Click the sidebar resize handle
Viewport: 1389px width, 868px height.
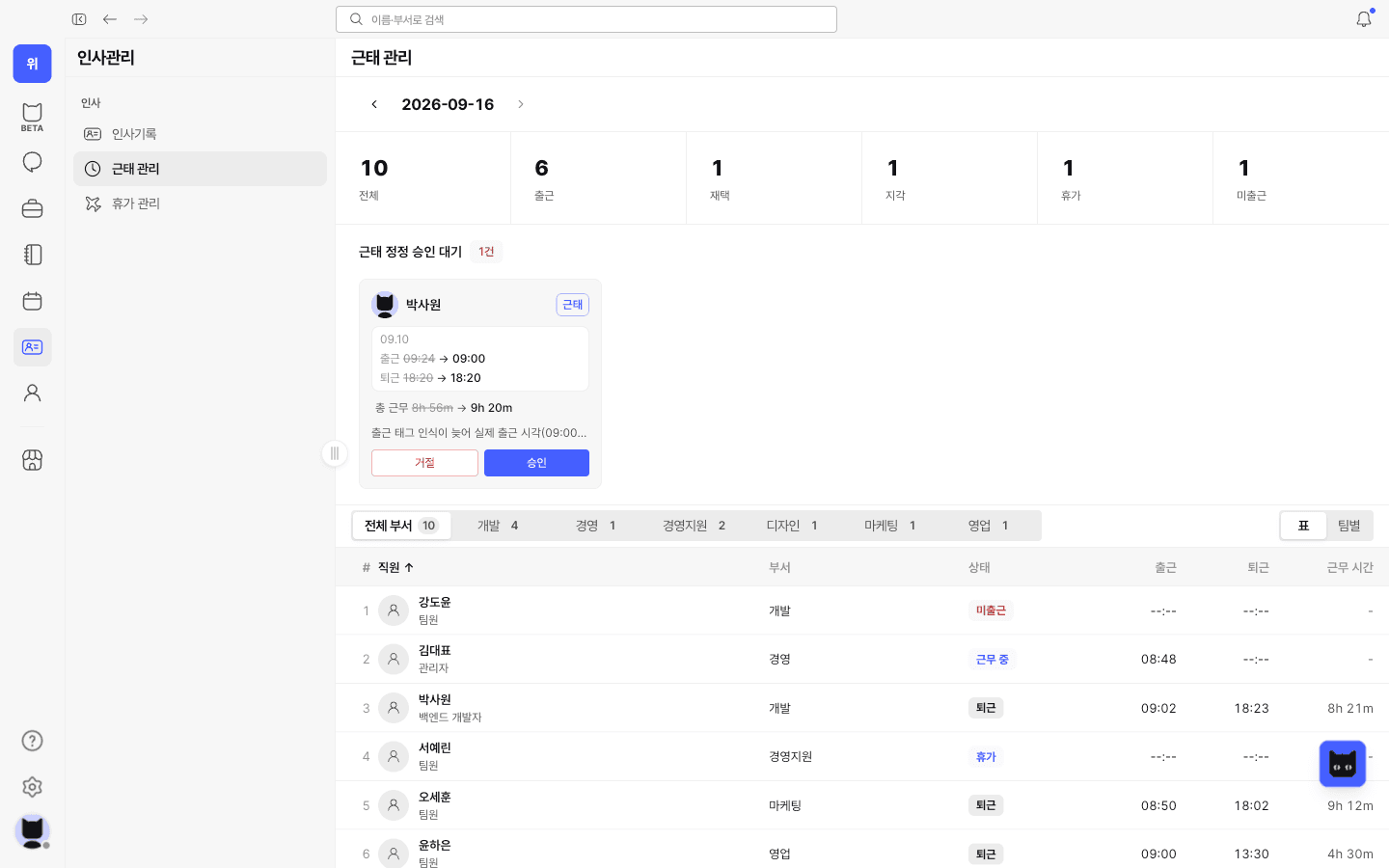[335, 453]
